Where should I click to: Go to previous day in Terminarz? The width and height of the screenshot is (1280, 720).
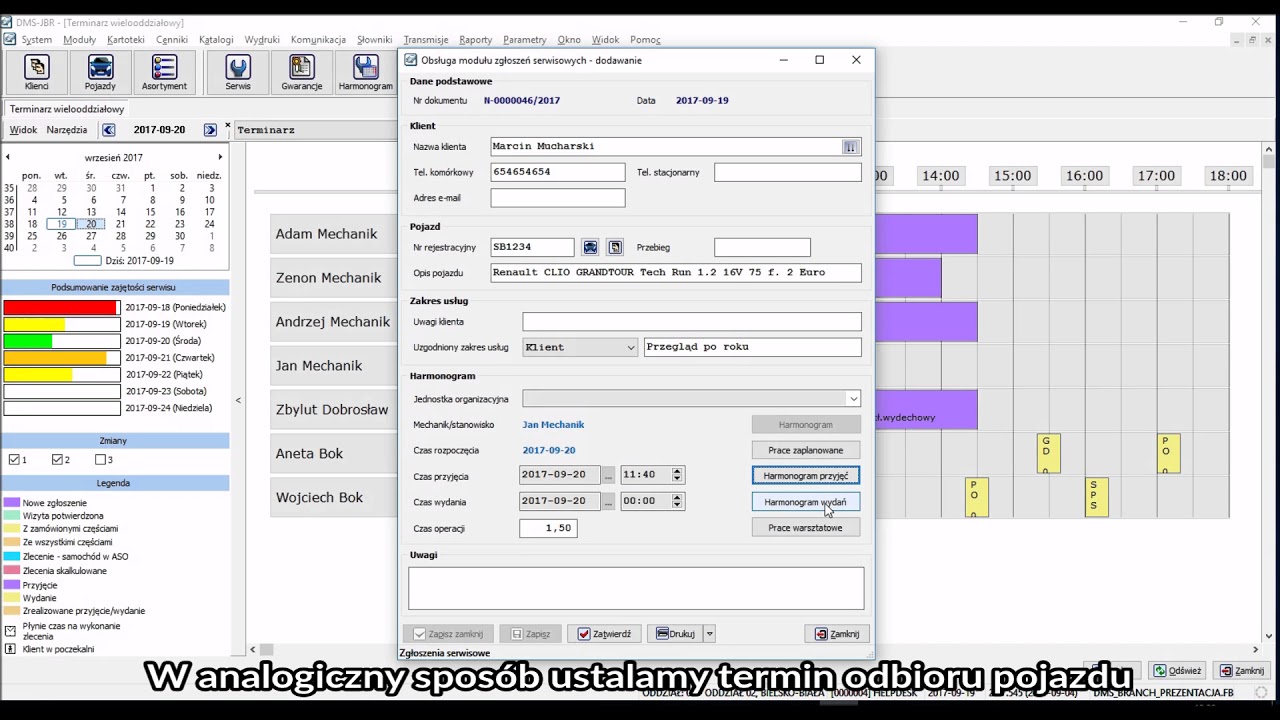pyautogui.click(x=109, y=130)
